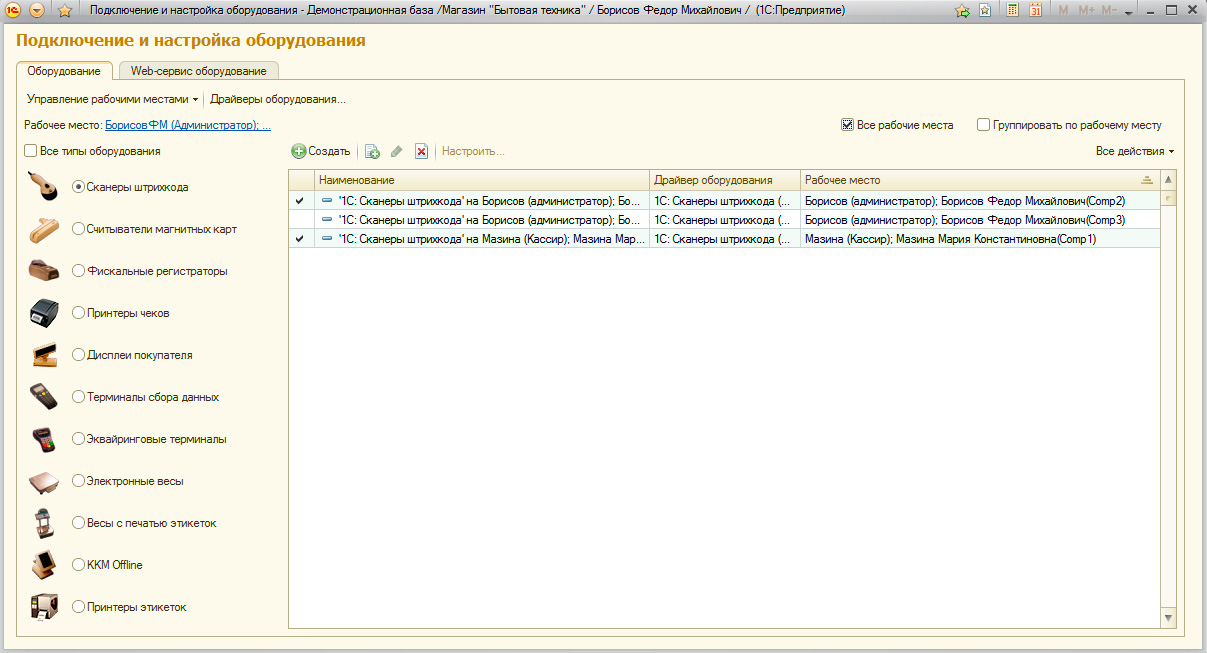Image resolution: width=1207 pixels, height=653 pixels.
Task: Open main menu dropdown arrow in title bar
Action: pos(37,11)
